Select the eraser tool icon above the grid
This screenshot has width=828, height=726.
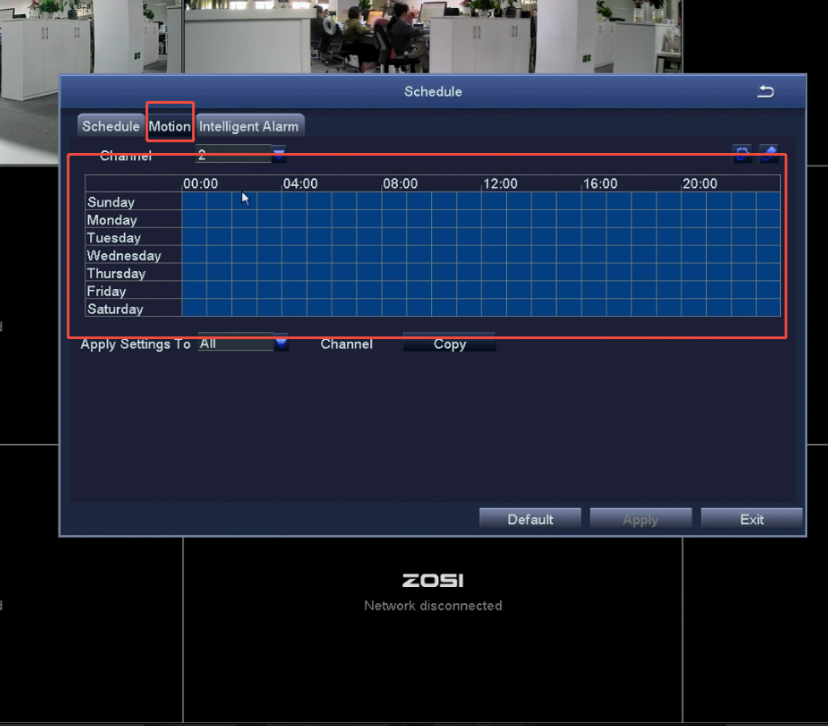(x=769, y=154)
